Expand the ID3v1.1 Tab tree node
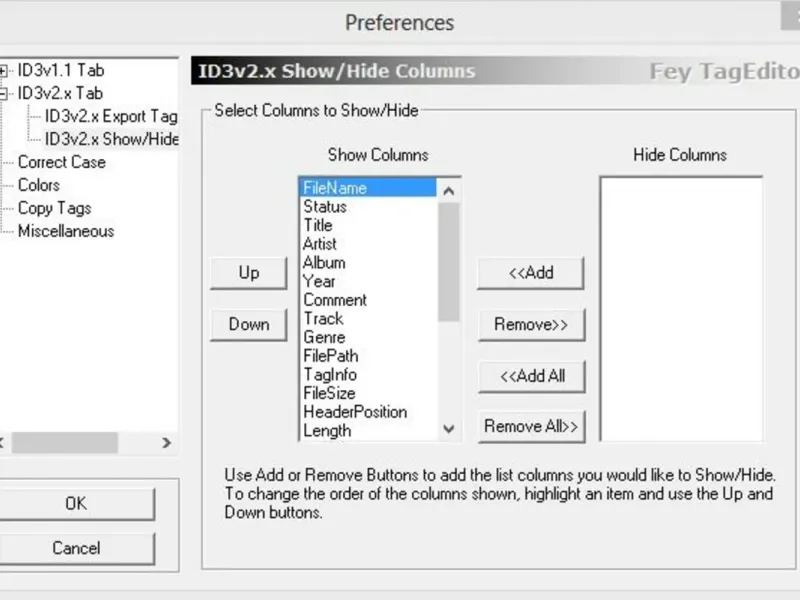Image resolution: width=800 pixels, height=600 pixels. 4,71
